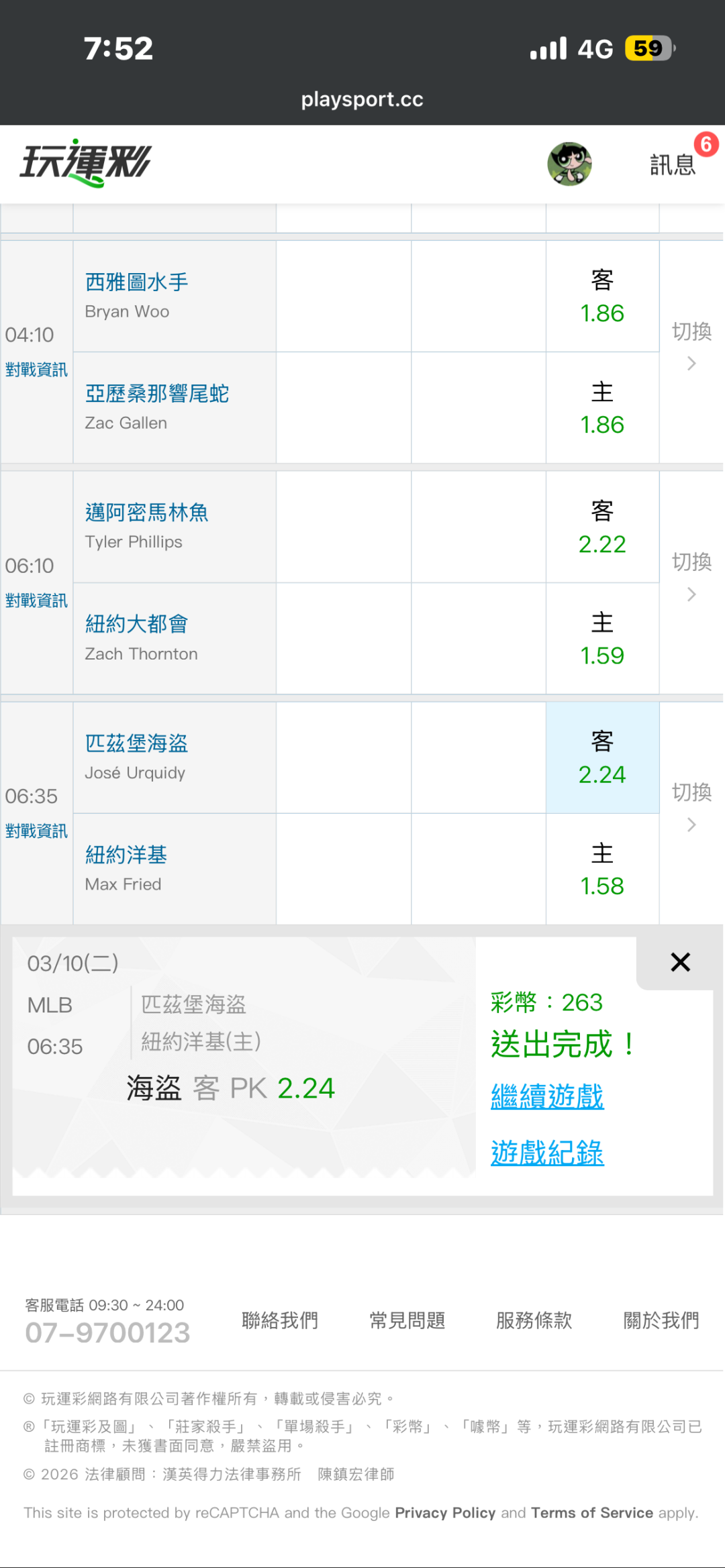Open 聯絡我們 footer menu item
The height and width of the screenshot is (1568, 725).
pyautogui.click(x=280, y=1320)
